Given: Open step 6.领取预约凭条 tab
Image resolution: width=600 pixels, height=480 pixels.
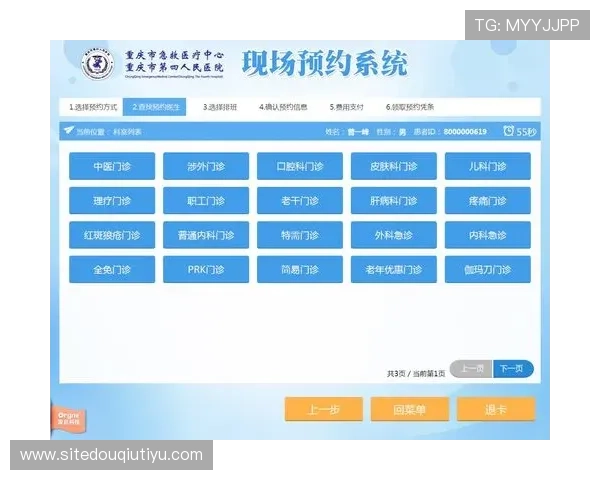Looking at the screenshot, I should 410,107.
